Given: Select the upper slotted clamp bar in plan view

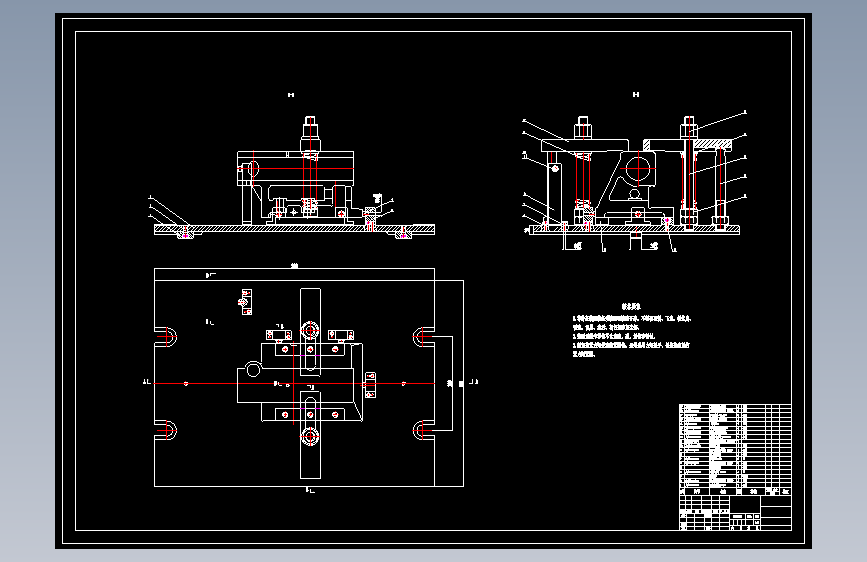Looking at the screenshot, I should tap(310, 331).
